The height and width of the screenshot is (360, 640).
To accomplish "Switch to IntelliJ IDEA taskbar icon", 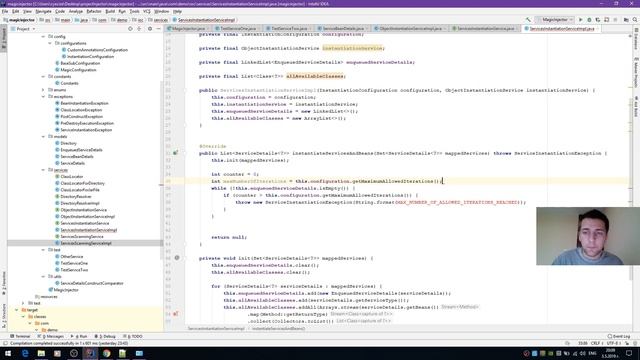I will coord(90,353).
